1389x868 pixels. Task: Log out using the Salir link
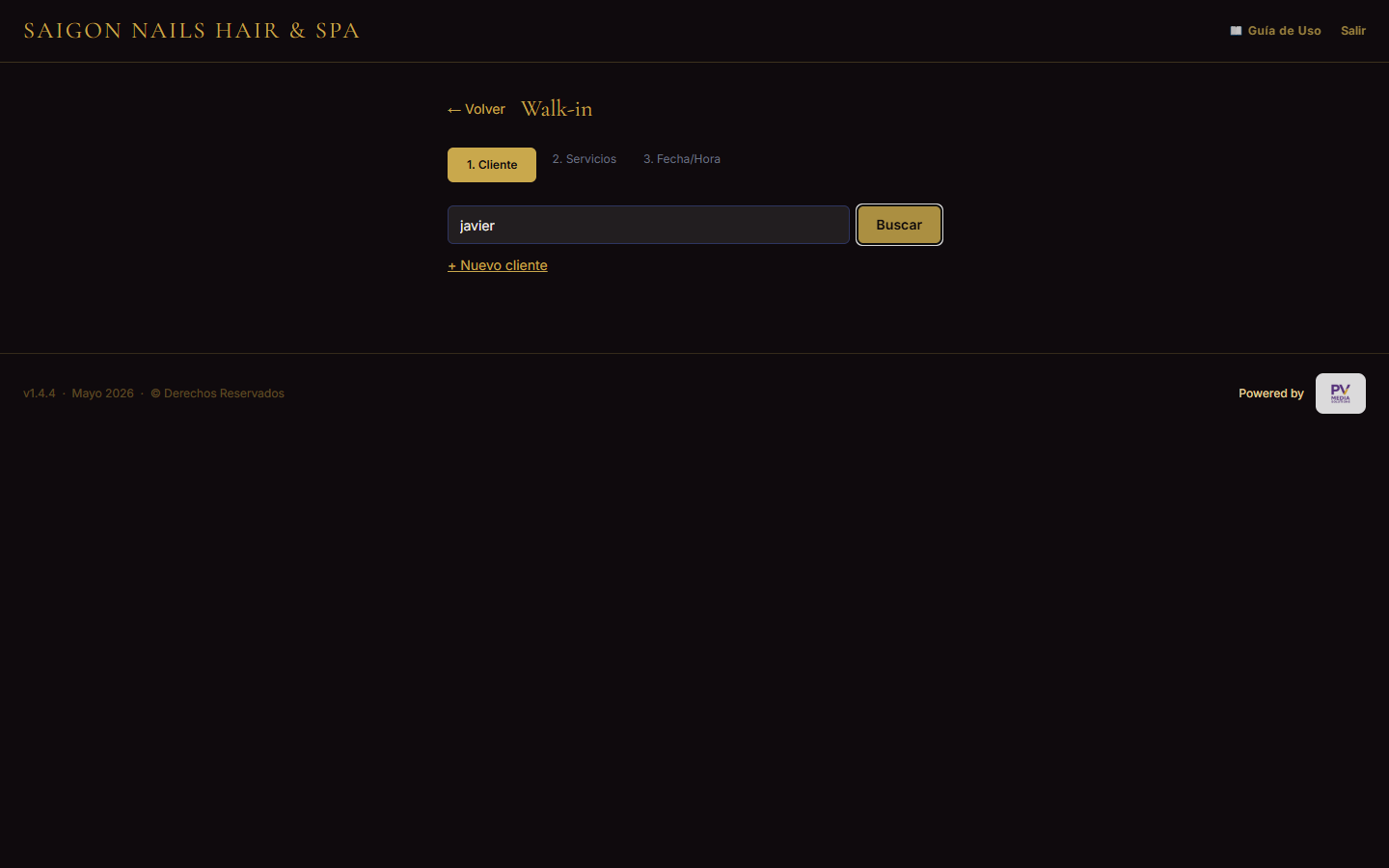pyautogui.click(x=1353, y=31)
